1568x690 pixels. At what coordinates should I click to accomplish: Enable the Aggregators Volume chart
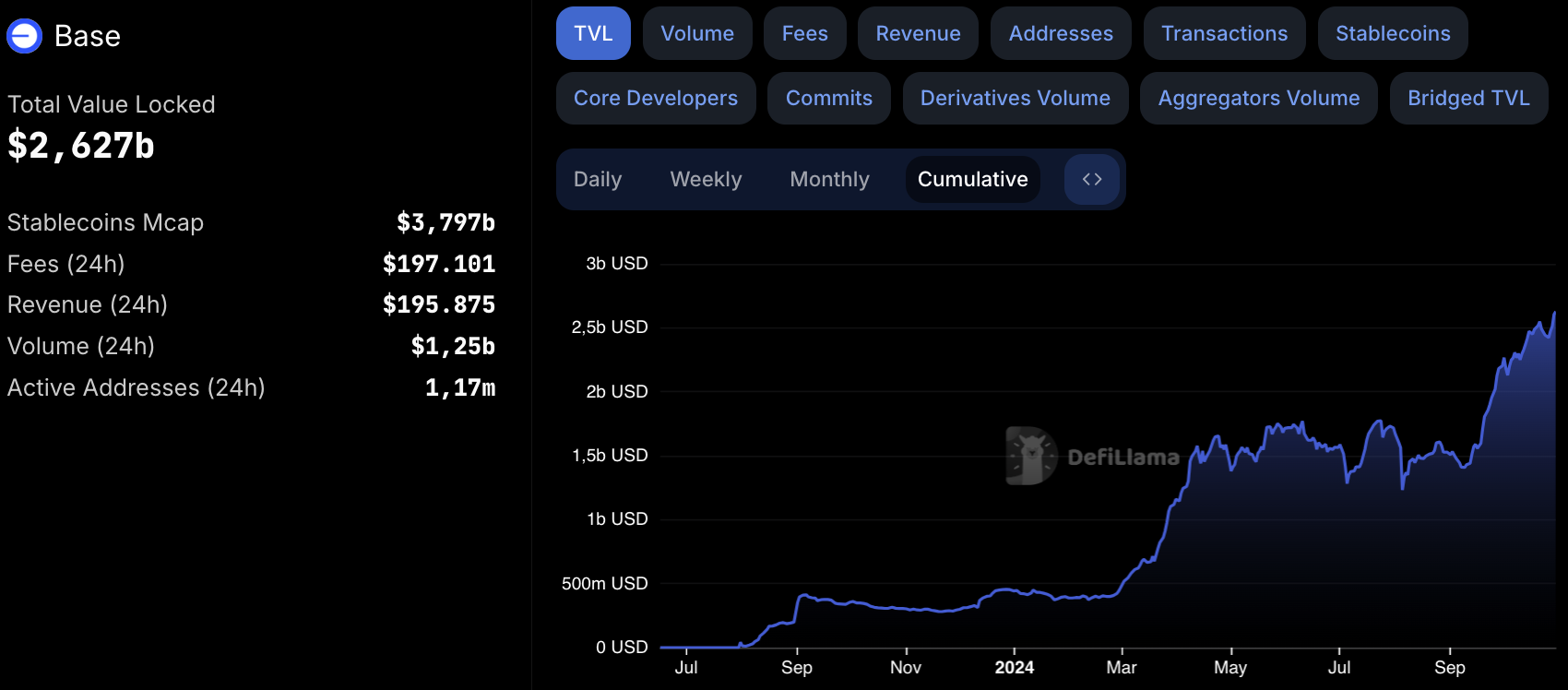[1259, 98]
